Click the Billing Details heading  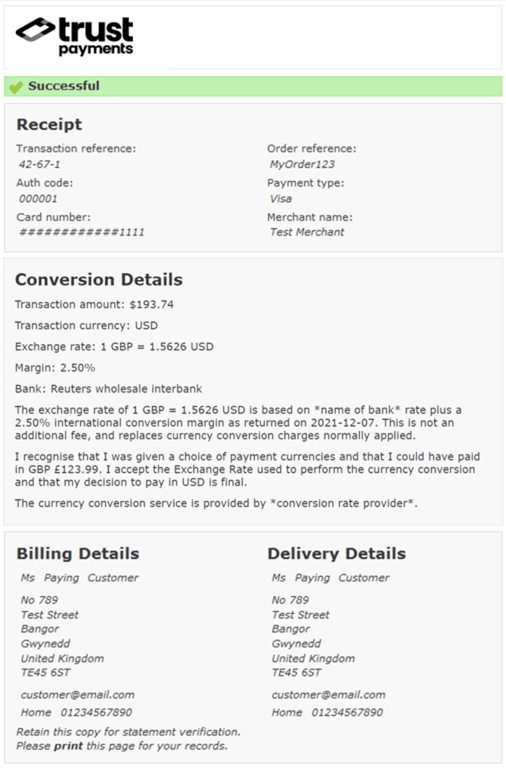78,553
